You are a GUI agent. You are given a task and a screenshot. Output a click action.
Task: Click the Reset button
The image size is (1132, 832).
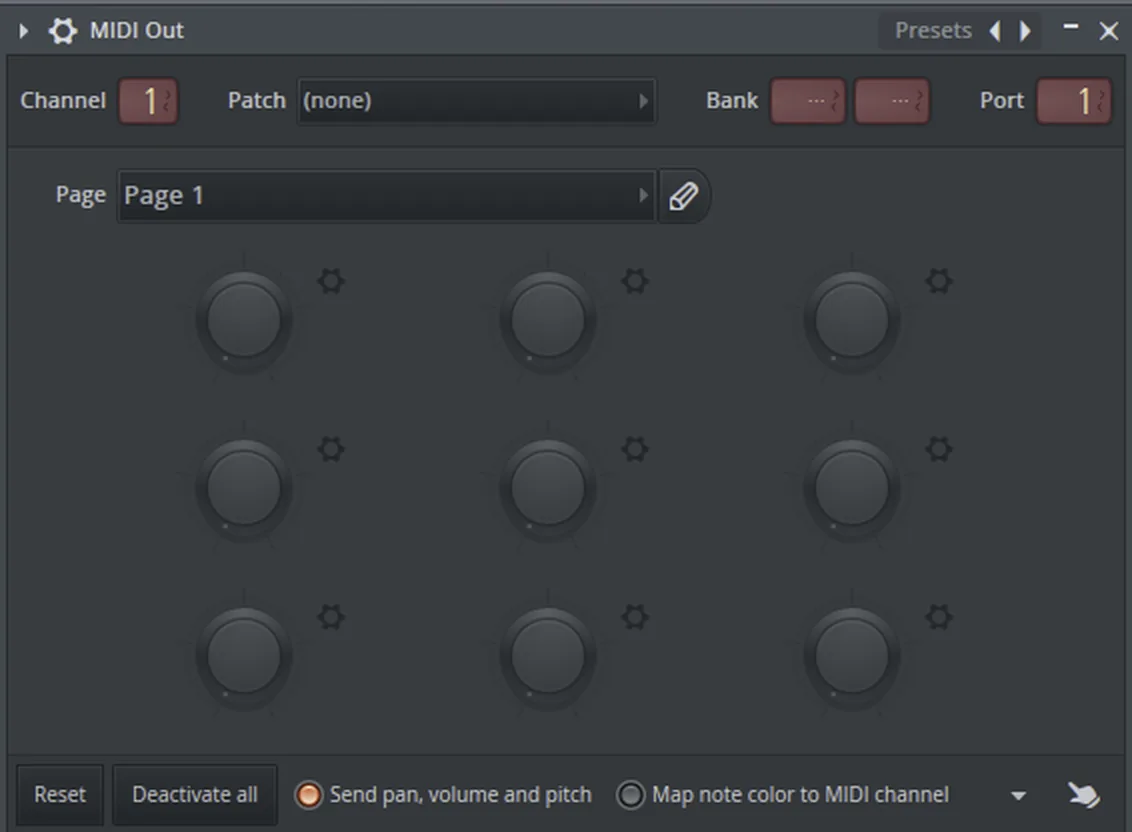pyautogui.click(x=60, y=794)
